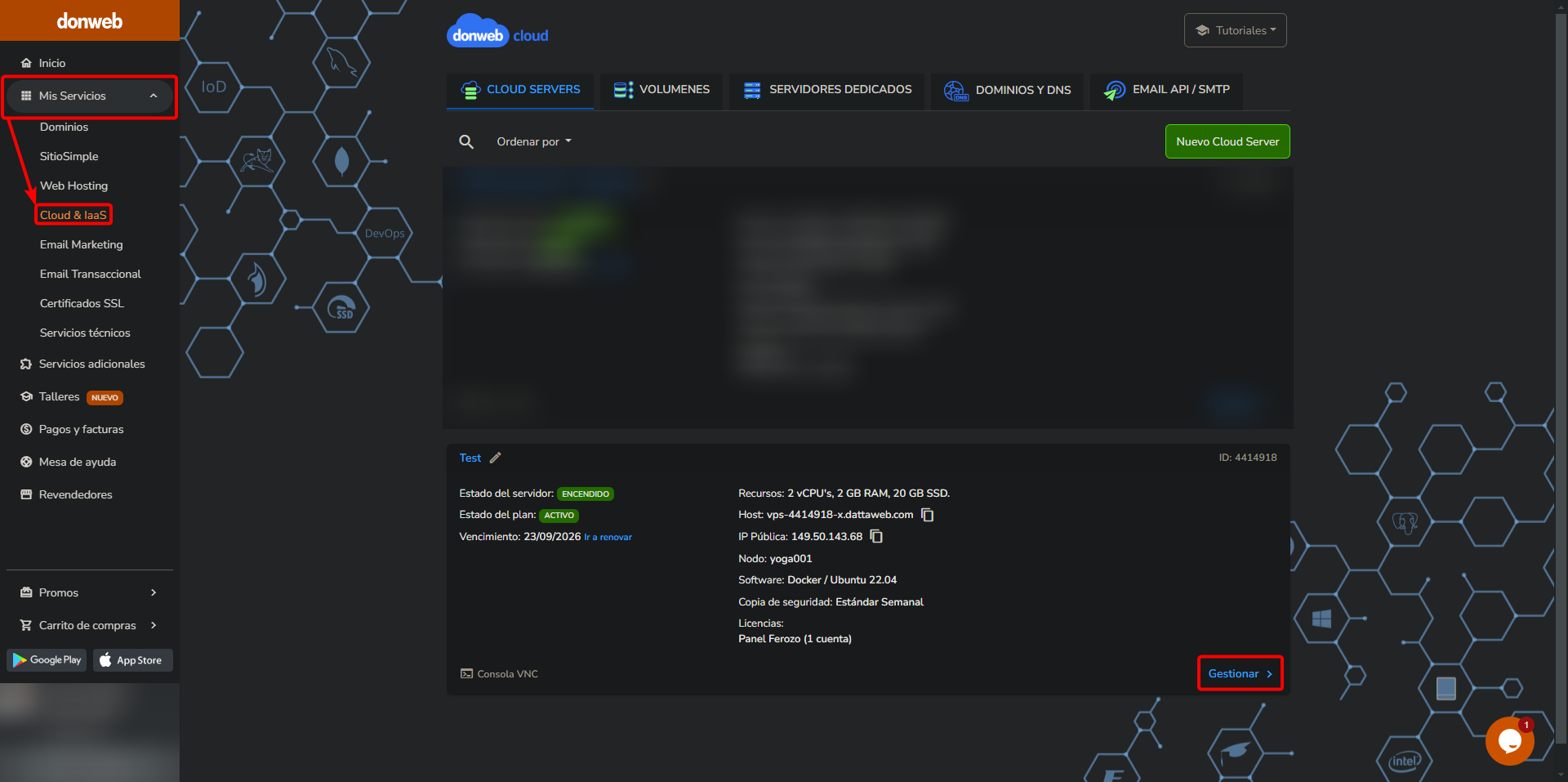
Task: Click the ENCENDIDO status badge
Action: [x=586, y=494]
